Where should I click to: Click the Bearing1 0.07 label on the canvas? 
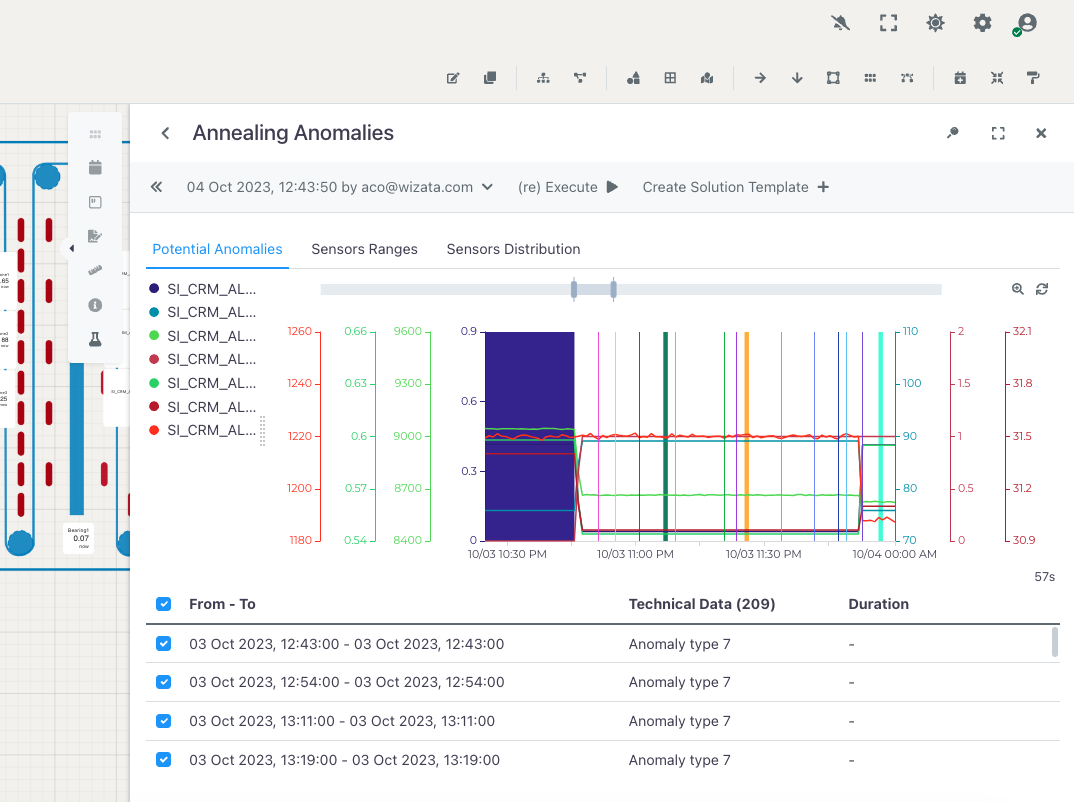[79, 538]
